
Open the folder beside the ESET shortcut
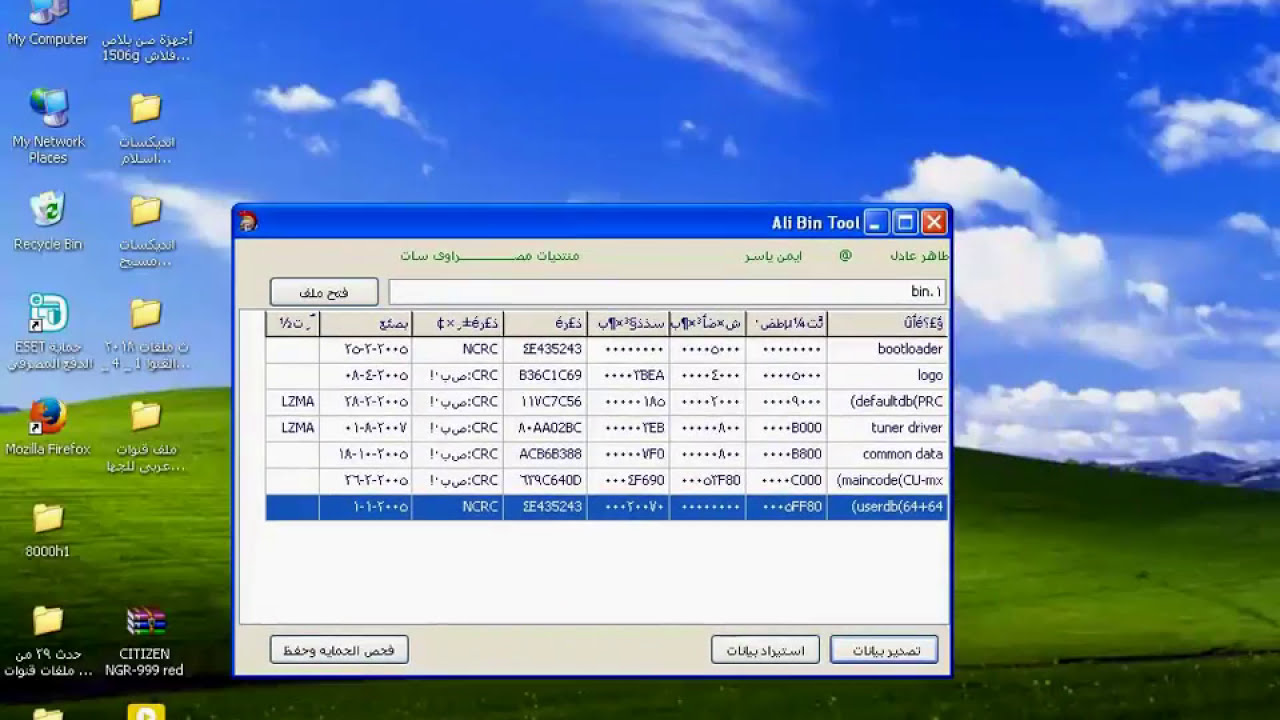click(x=146, y=334)
